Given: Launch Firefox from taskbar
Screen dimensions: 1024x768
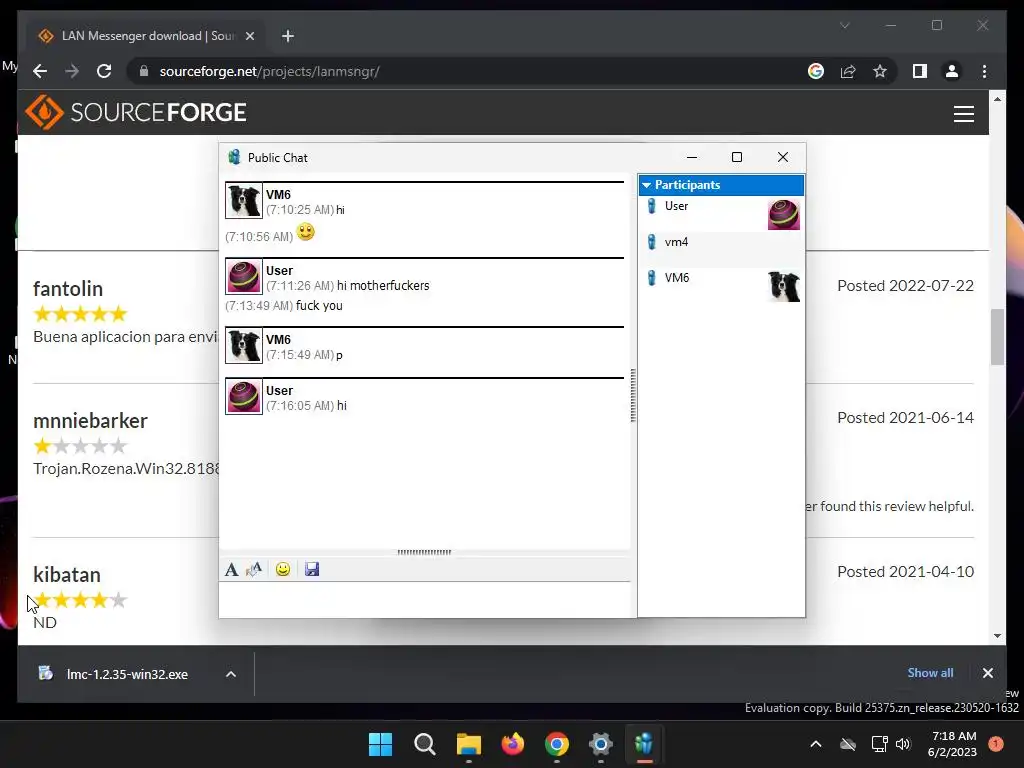Looking at the screenshot, I should 513,744.
